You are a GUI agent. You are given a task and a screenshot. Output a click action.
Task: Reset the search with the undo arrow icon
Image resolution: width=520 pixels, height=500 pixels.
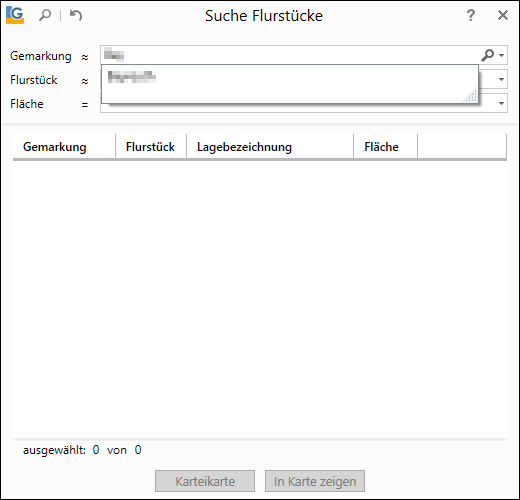click(x=76, y=15)
